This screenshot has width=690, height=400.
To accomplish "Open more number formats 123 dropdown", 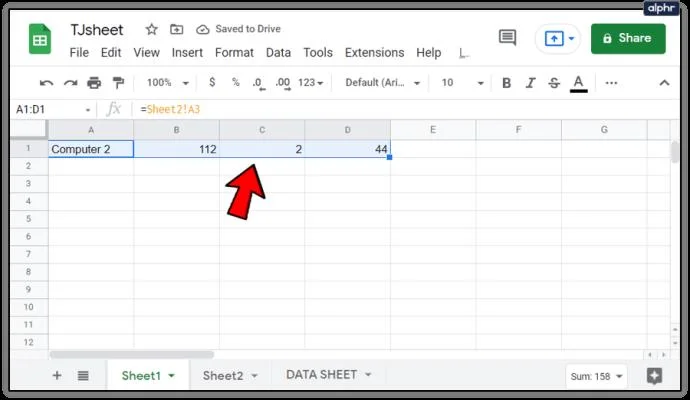I will pos(311,83).
